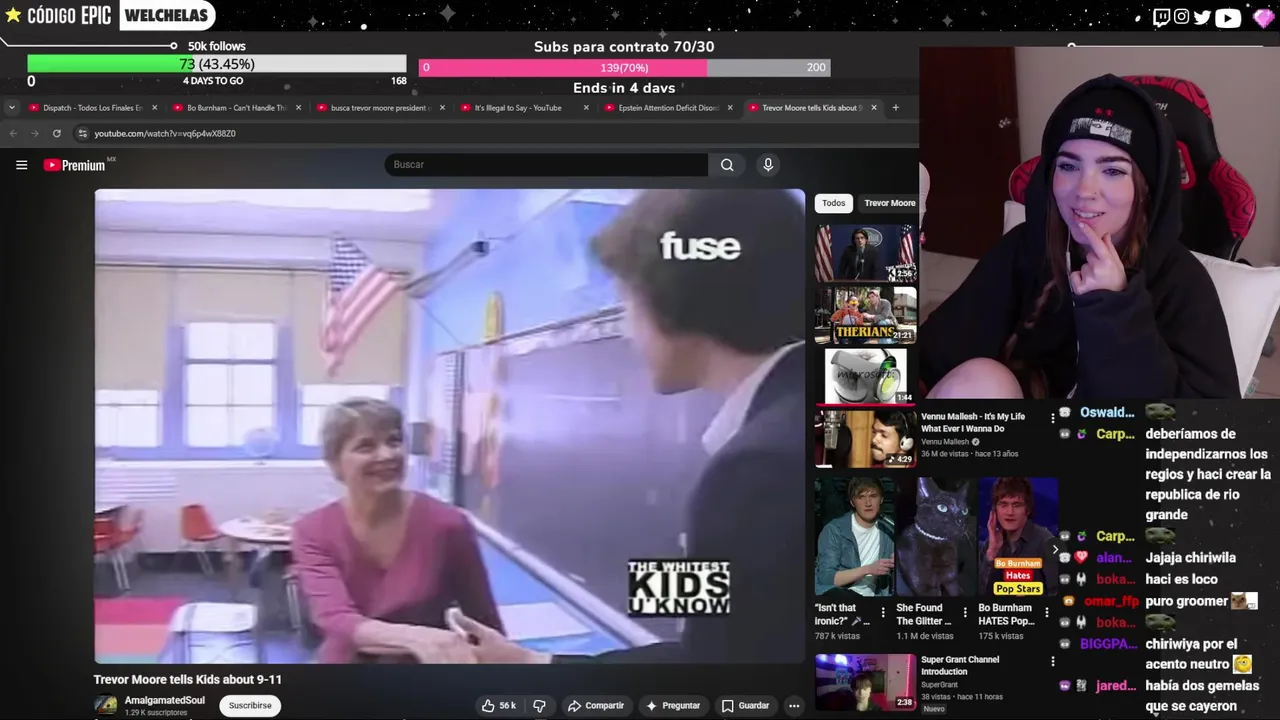Open Super Grant Channel Introduction title

click(x=960, y=665)
